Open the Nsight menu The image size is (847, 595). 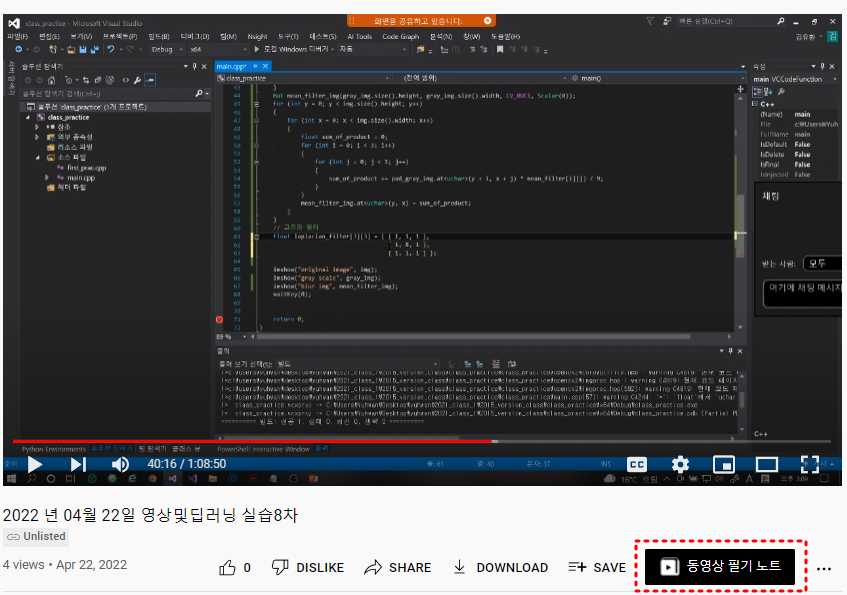(x=257, y=36)
